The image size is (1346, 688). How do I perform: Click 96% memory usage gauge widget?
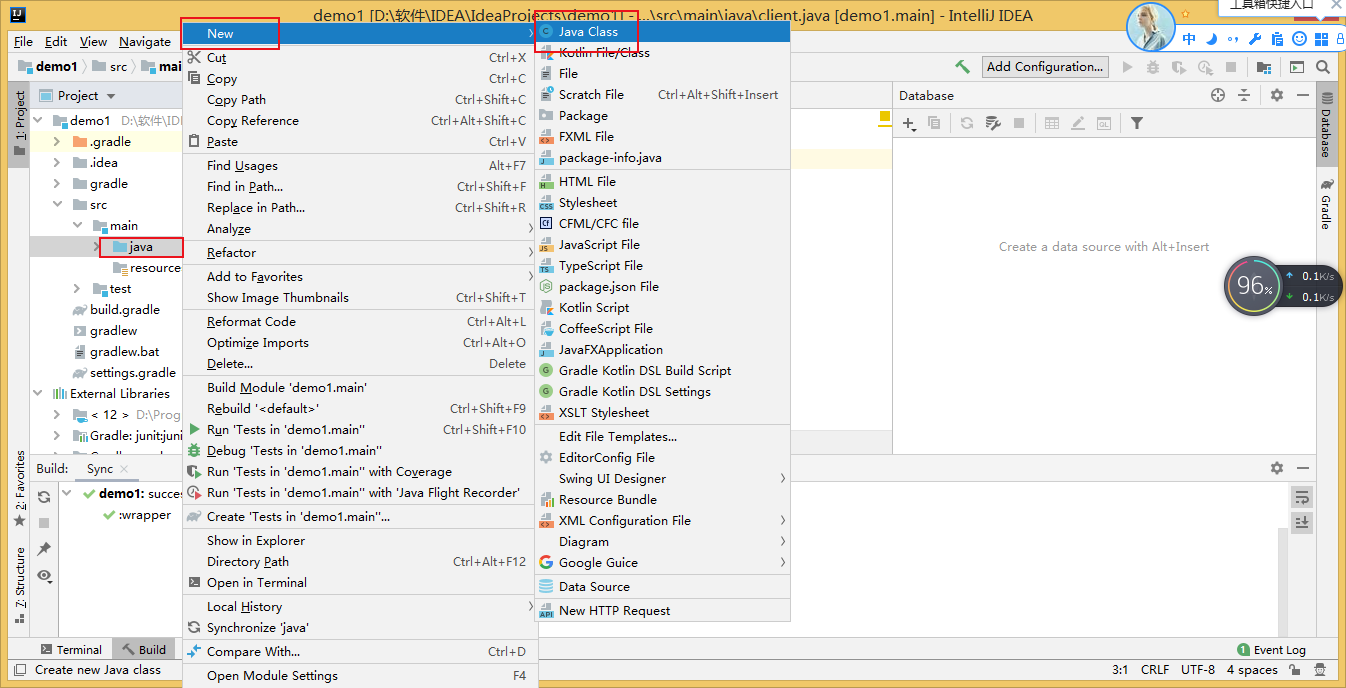click(x=1254, y=287)
